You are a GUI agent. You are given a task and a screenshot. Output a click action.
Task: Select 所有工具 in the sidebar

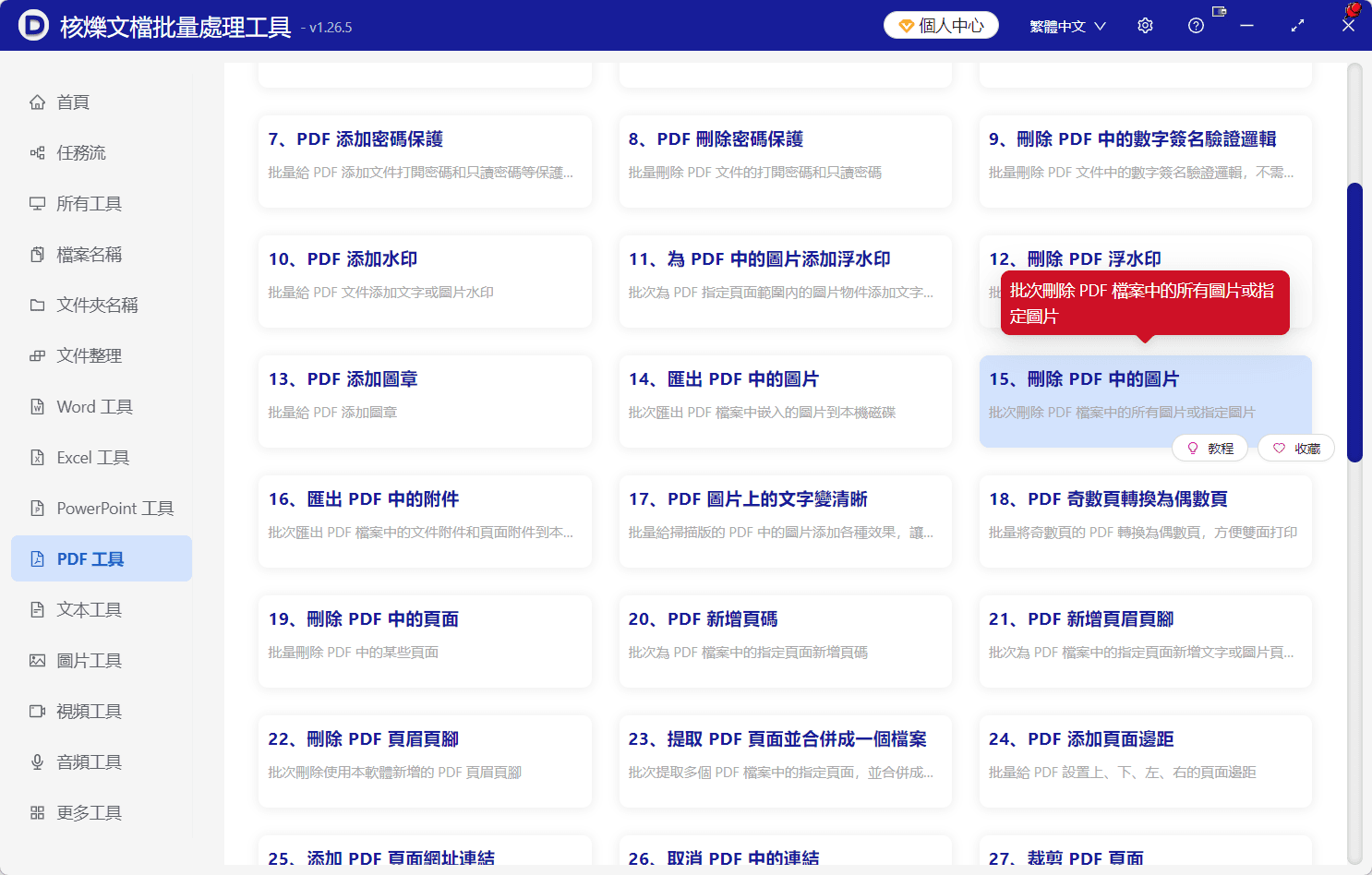[102, 204]
